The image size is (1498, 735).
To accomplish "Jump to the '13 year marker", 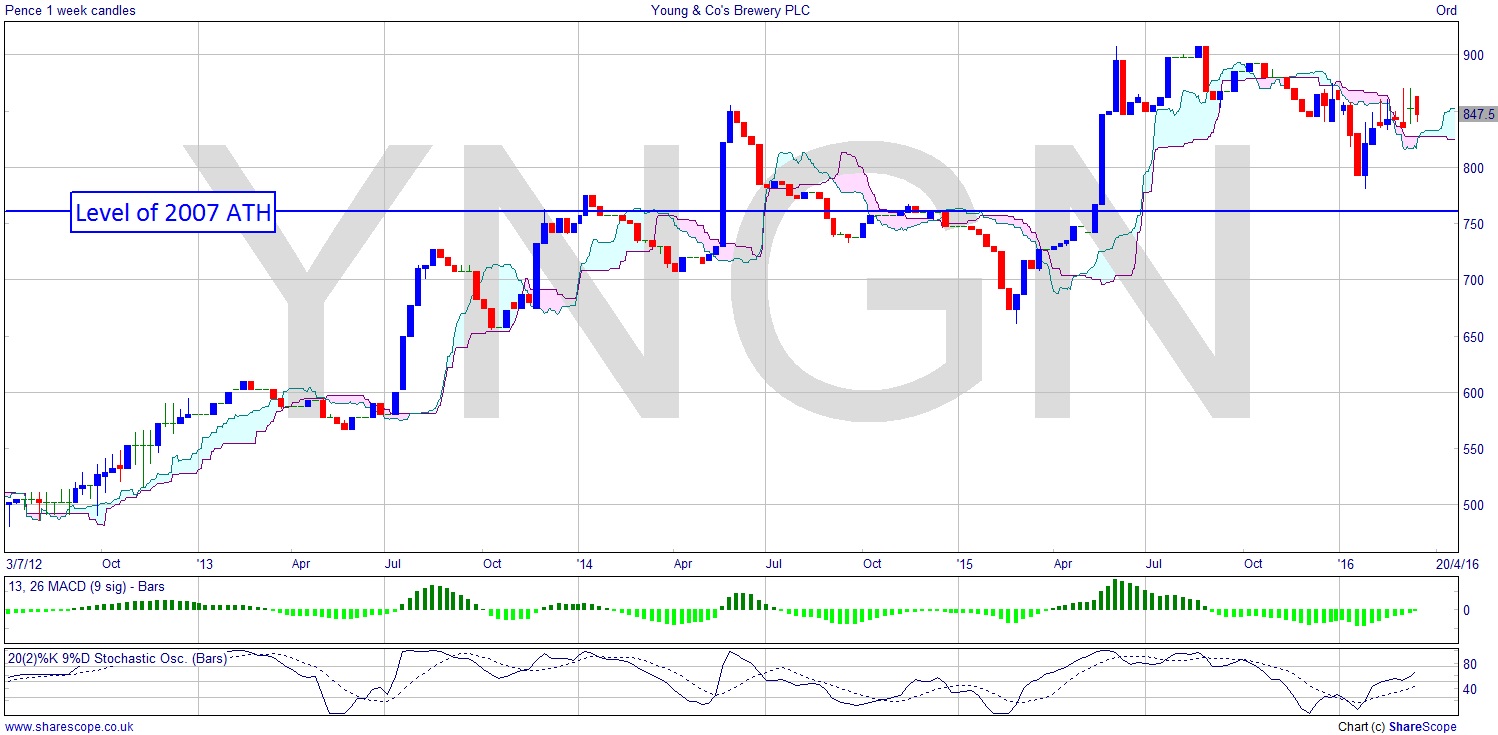I will pos(204,564).
